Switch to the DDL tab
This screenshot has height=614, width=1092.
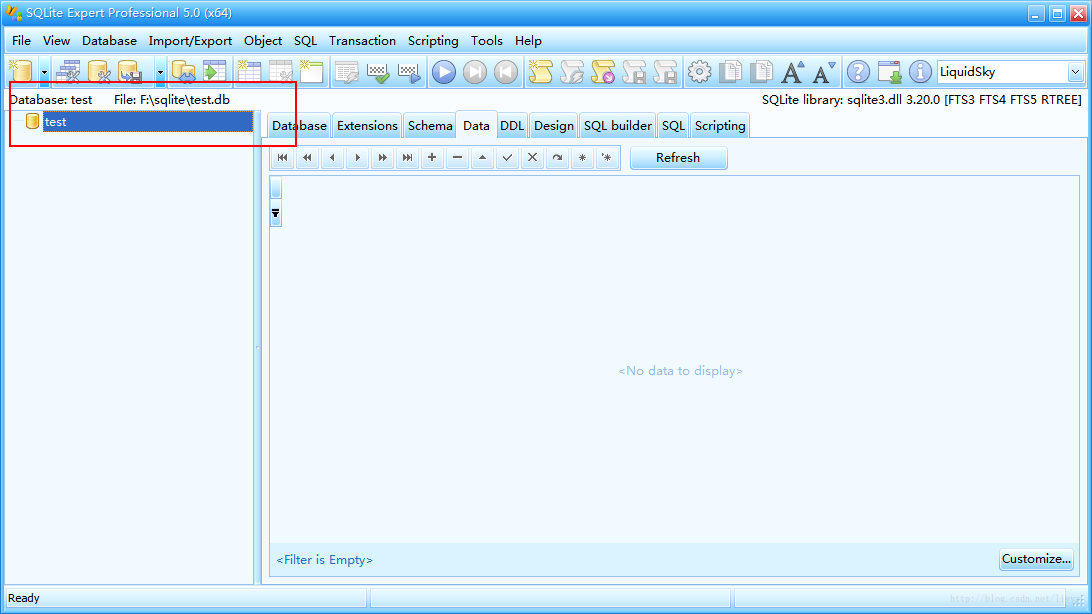[512, 126]
